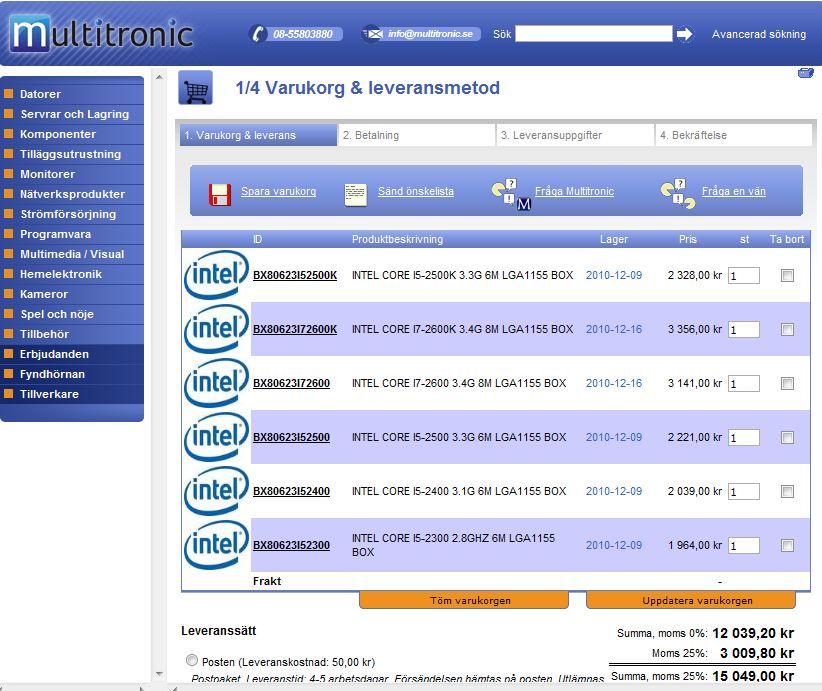Click Töm varukorgen button

tap(464, 600)
